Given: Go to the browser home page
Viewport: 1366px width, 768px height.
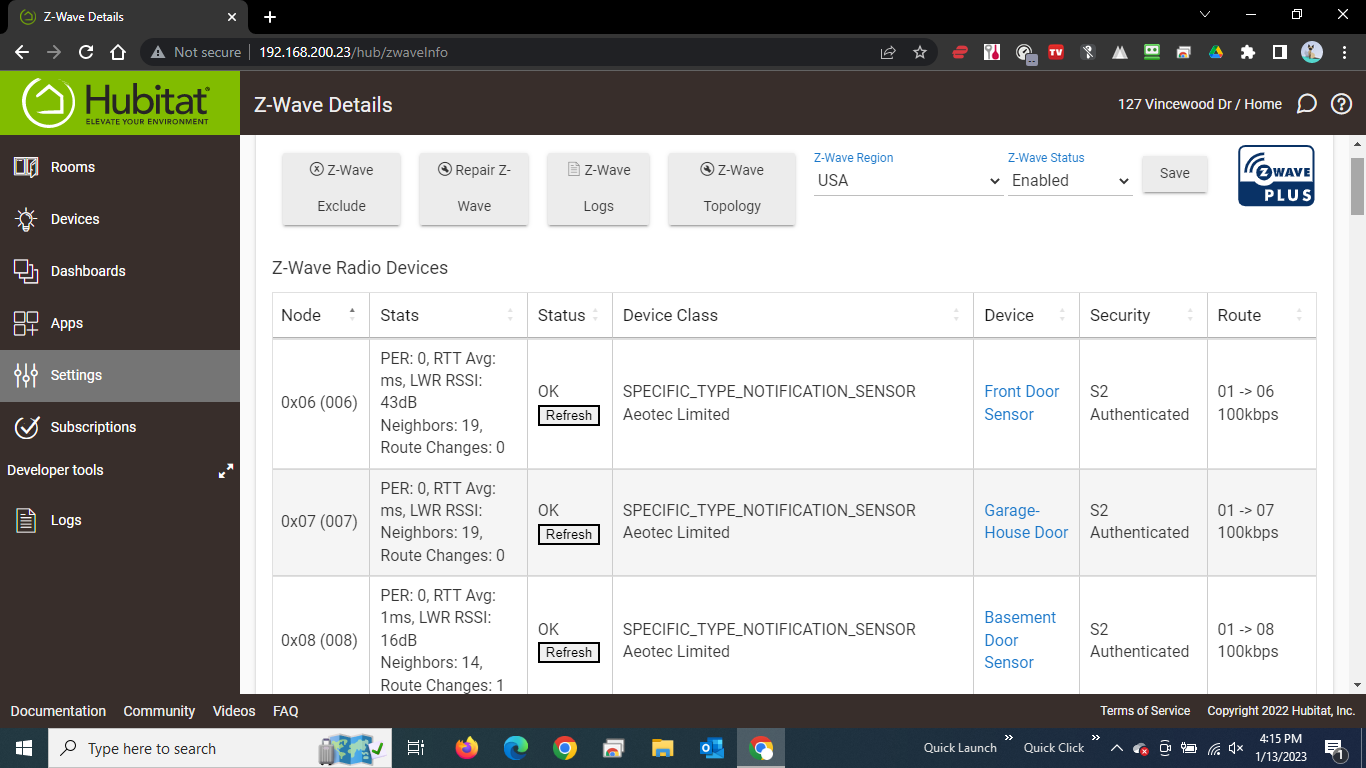Looking at the screenshot, I should coord(118,52).
